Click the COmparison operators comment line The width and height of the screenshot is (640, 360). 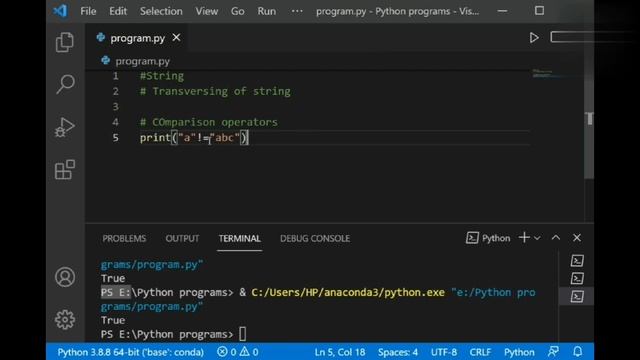point(209,122)
